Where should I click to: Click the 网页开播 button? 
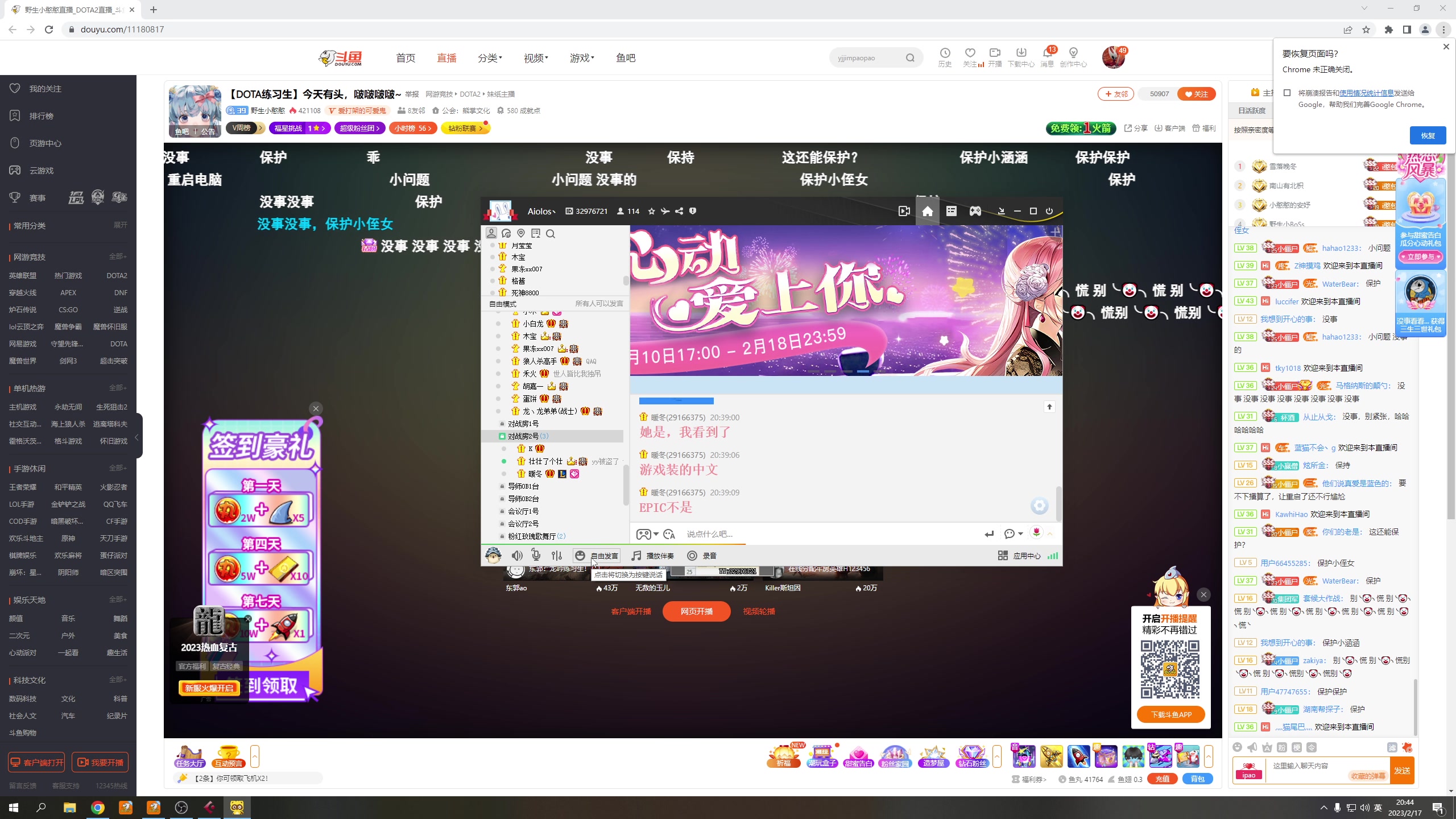(x=697, y=611)
